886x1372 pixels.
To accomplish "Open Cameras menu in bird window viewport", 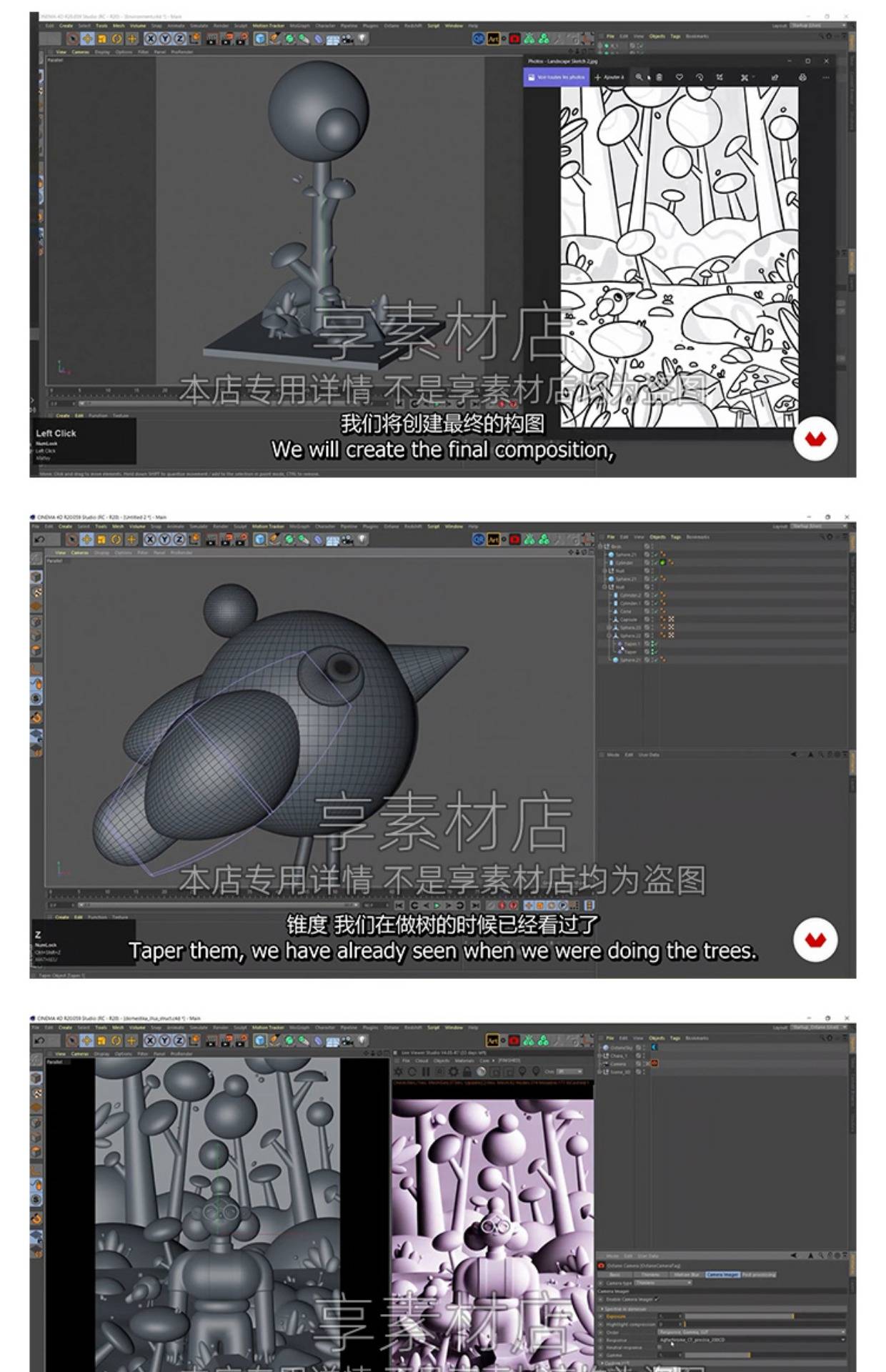I will tap(80, 552).
